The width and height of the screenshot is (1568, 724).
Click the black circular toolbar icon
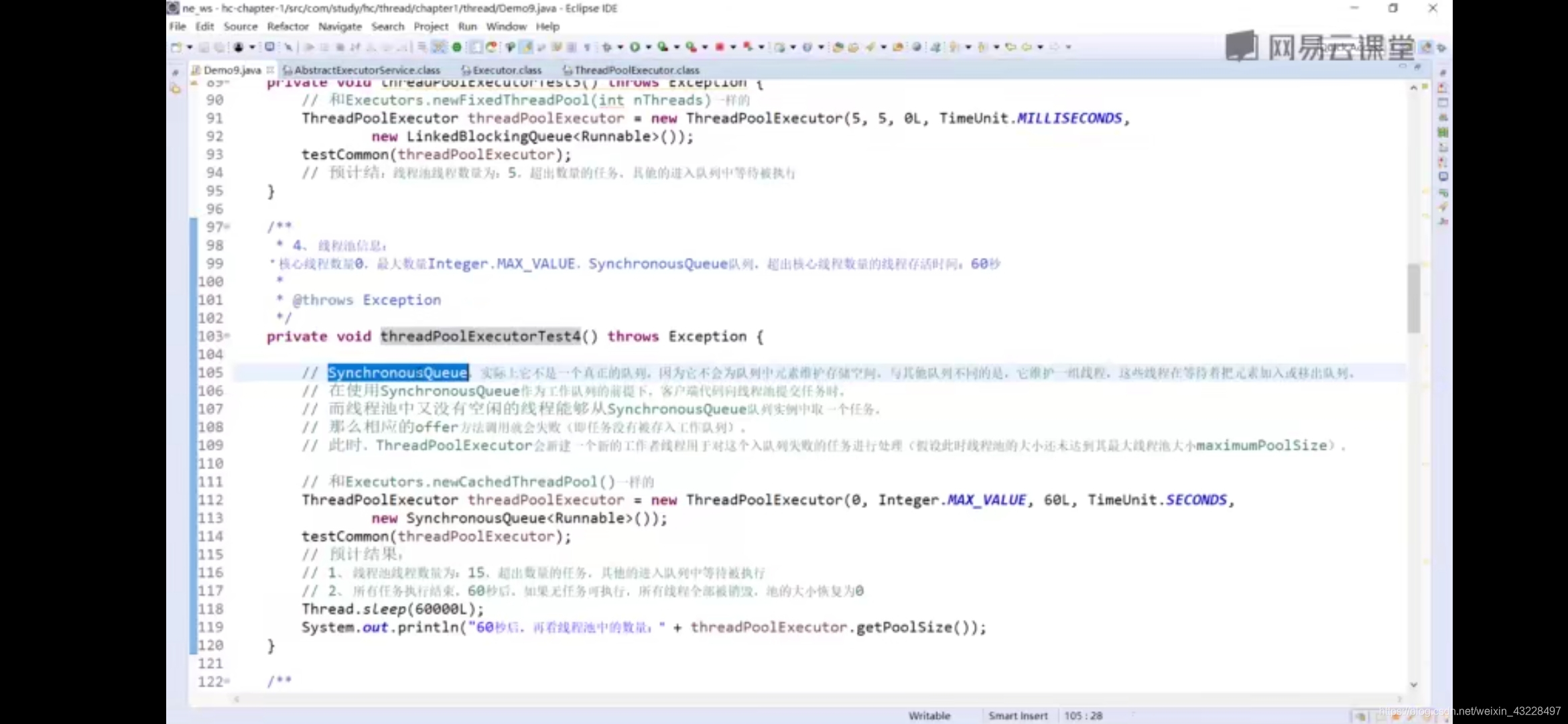[239, 47]
